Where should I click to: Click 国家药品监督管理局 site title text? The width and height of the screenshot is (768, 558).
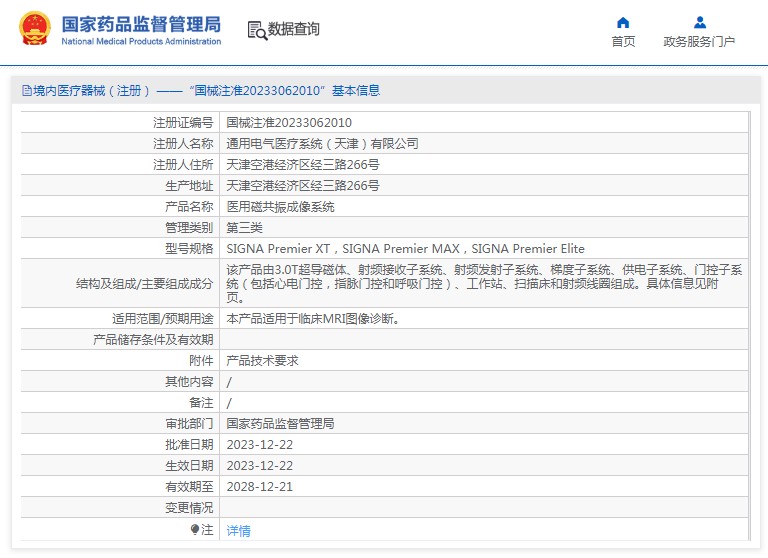tap(141, 24)
